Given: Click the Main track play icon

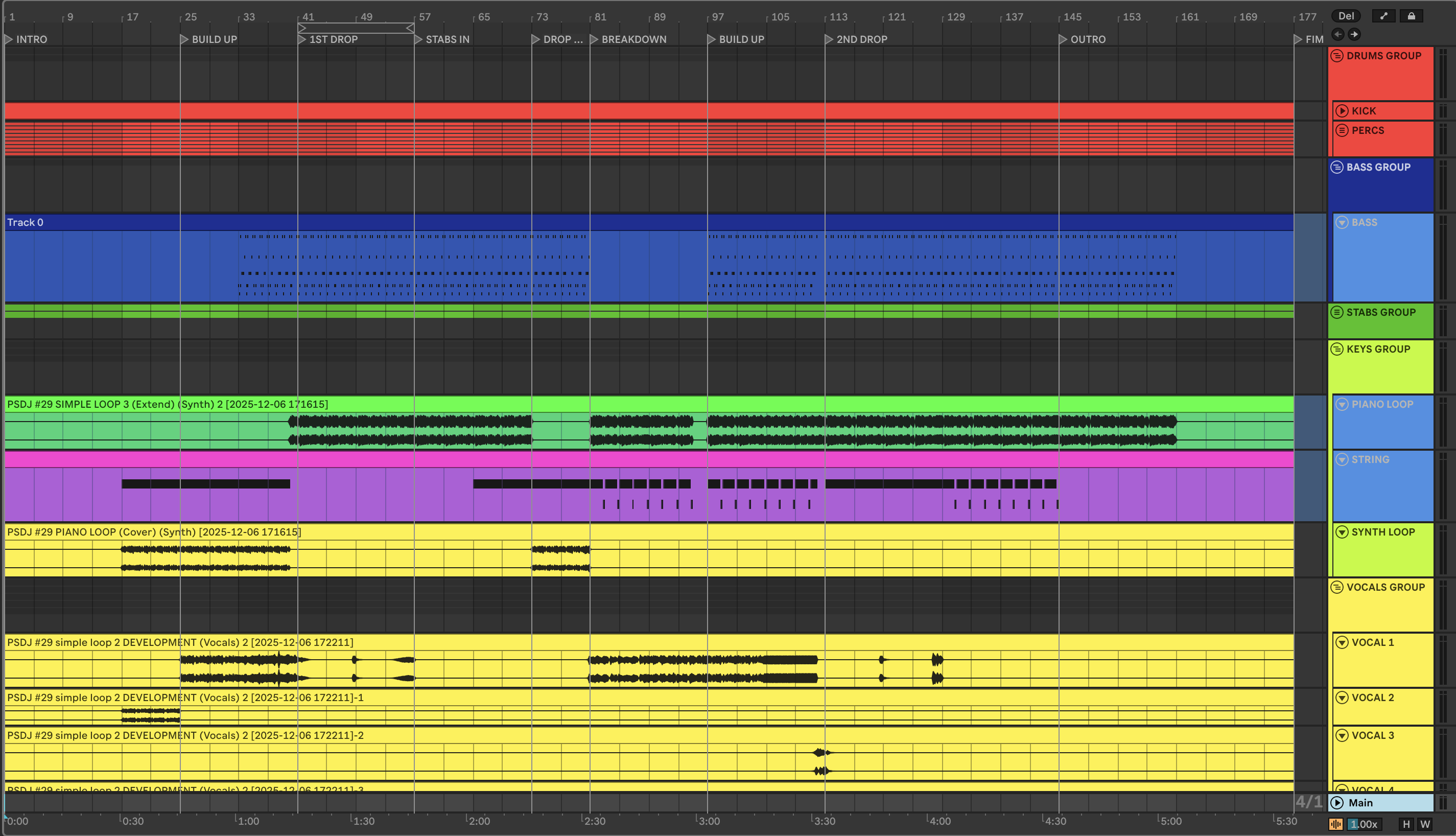Looking at the screenshot, I should [1337, 803].
